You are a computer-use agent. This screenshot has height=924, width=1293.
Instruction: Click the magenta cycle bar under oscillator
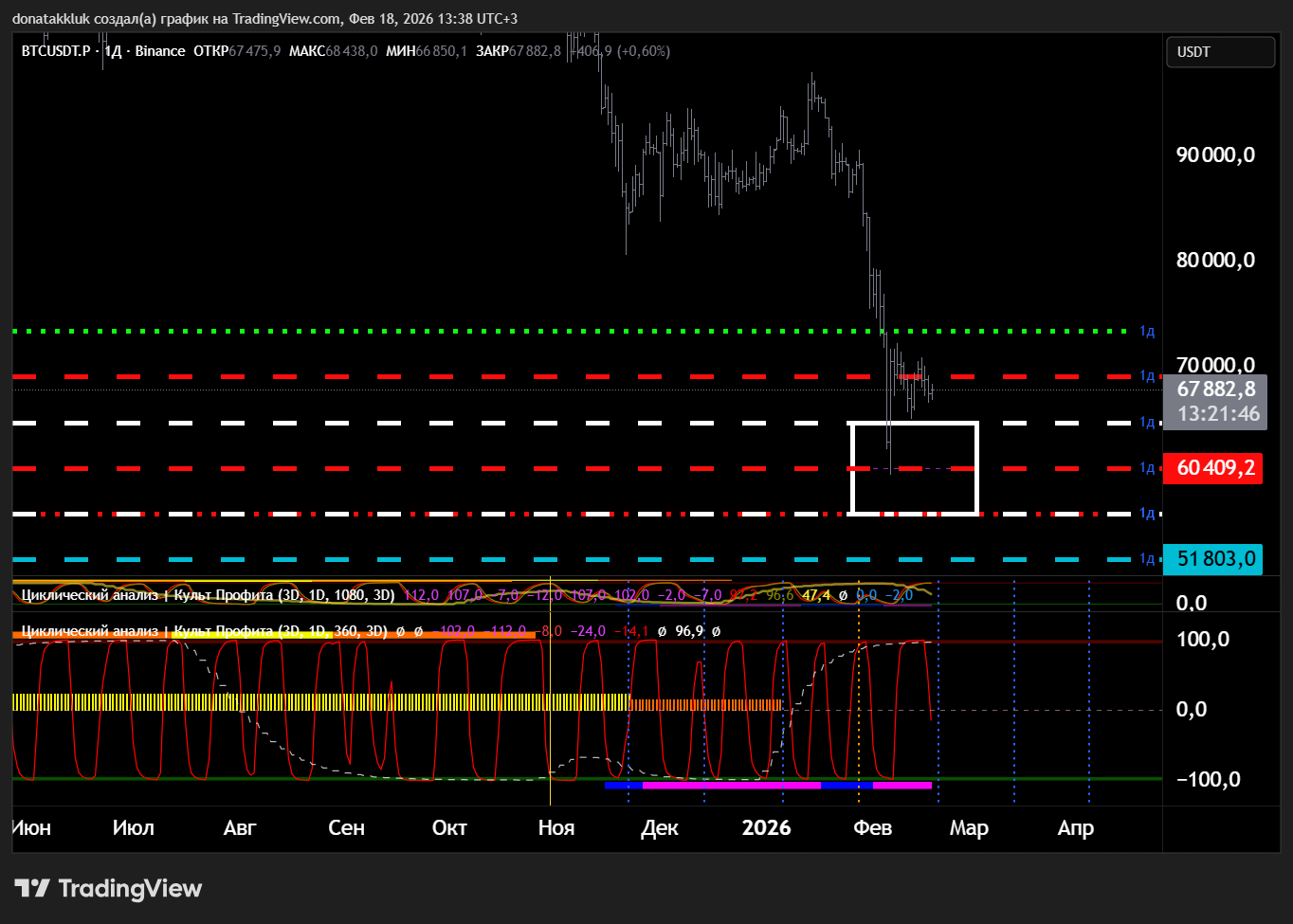pos(730,785)
